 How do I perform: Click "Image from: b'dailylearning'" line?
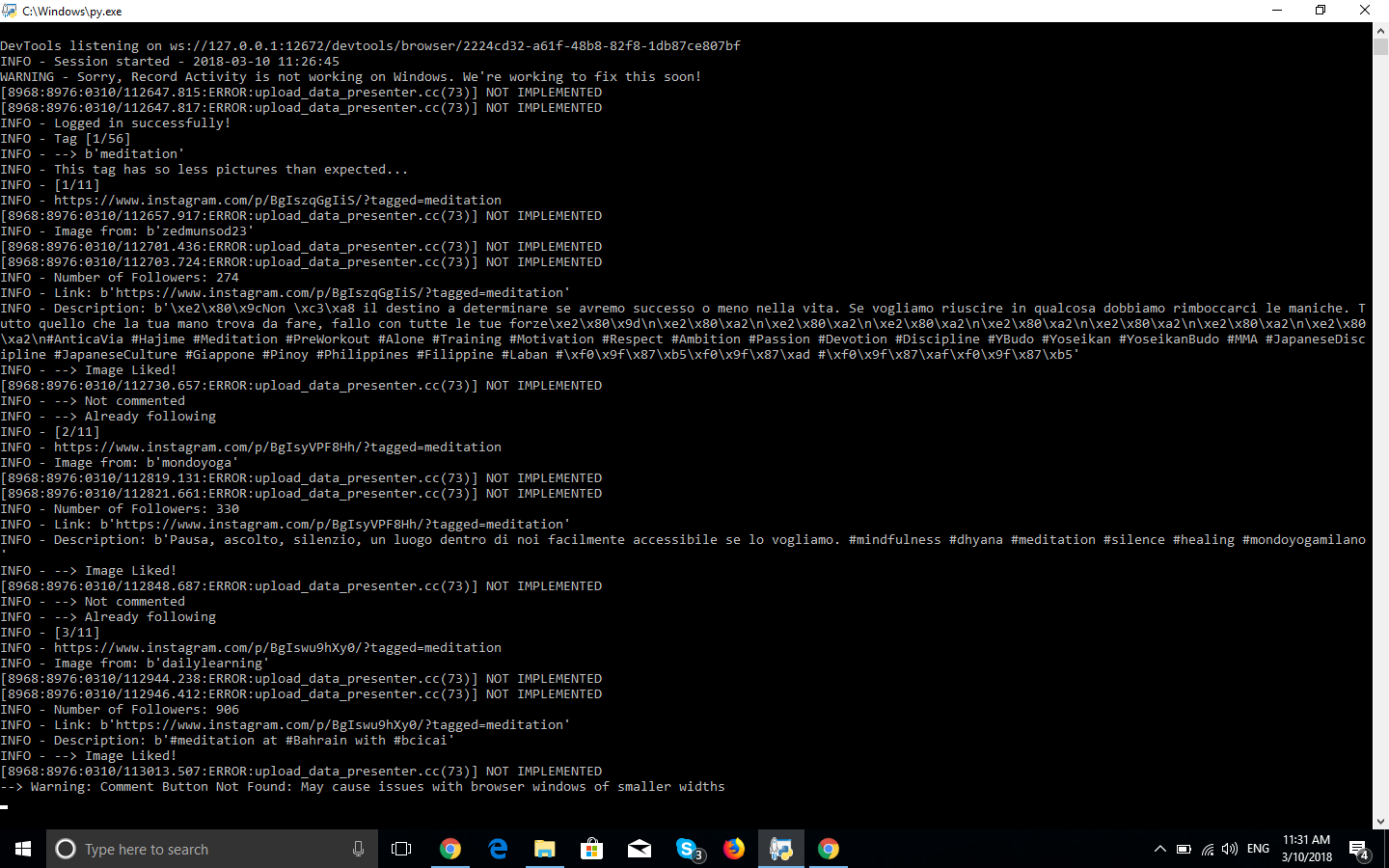tap(135, 663)
